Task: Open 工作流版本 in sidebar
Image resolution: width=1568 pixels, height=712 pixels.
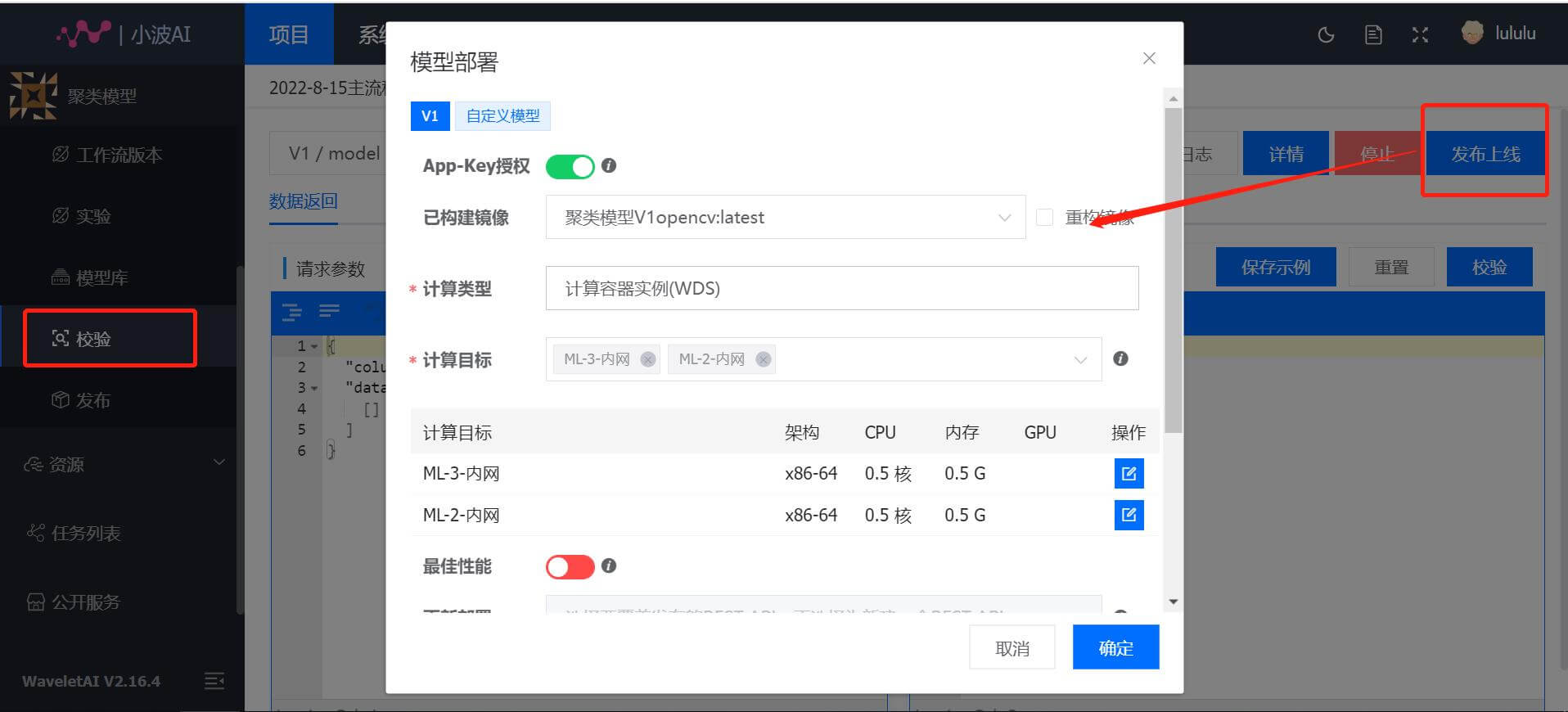Action: point(107,155)
